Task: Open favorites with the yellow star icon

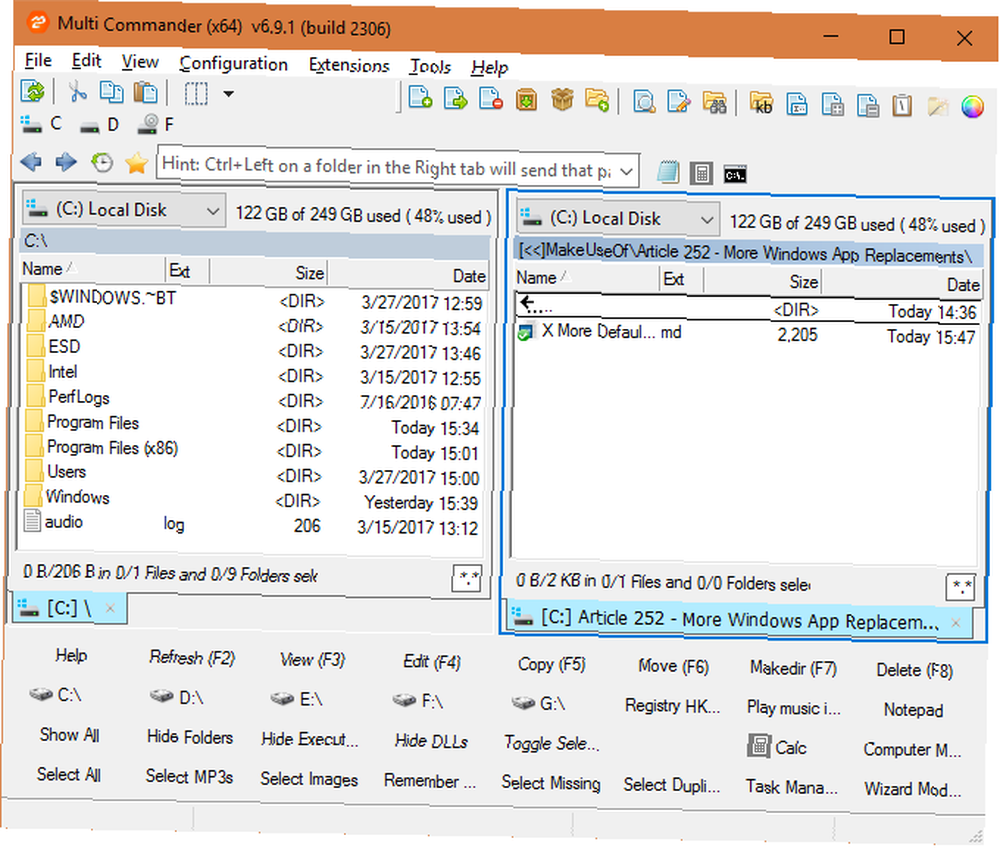Action: coord(136,164)
